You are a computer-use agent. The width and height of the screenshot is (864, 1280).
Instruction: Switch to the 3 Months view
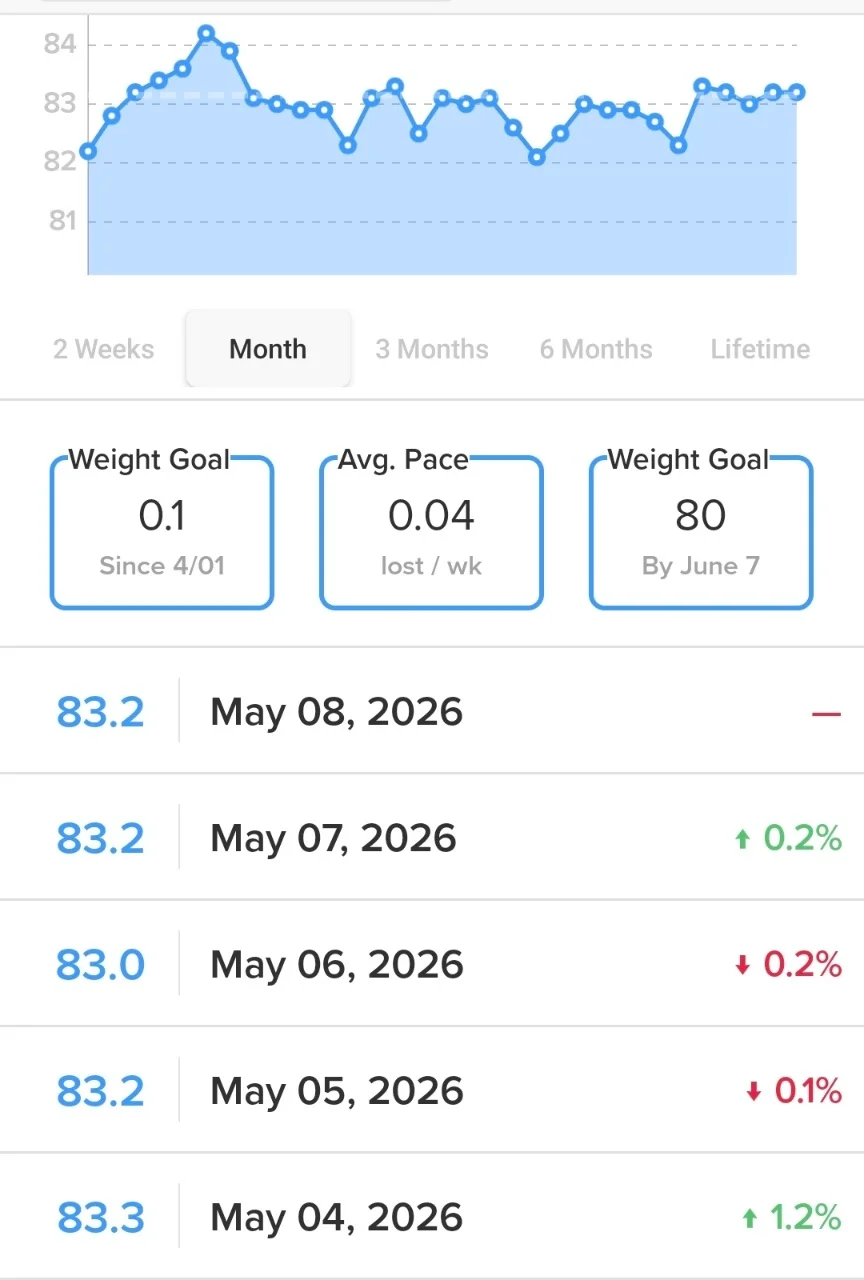(432, 349)
